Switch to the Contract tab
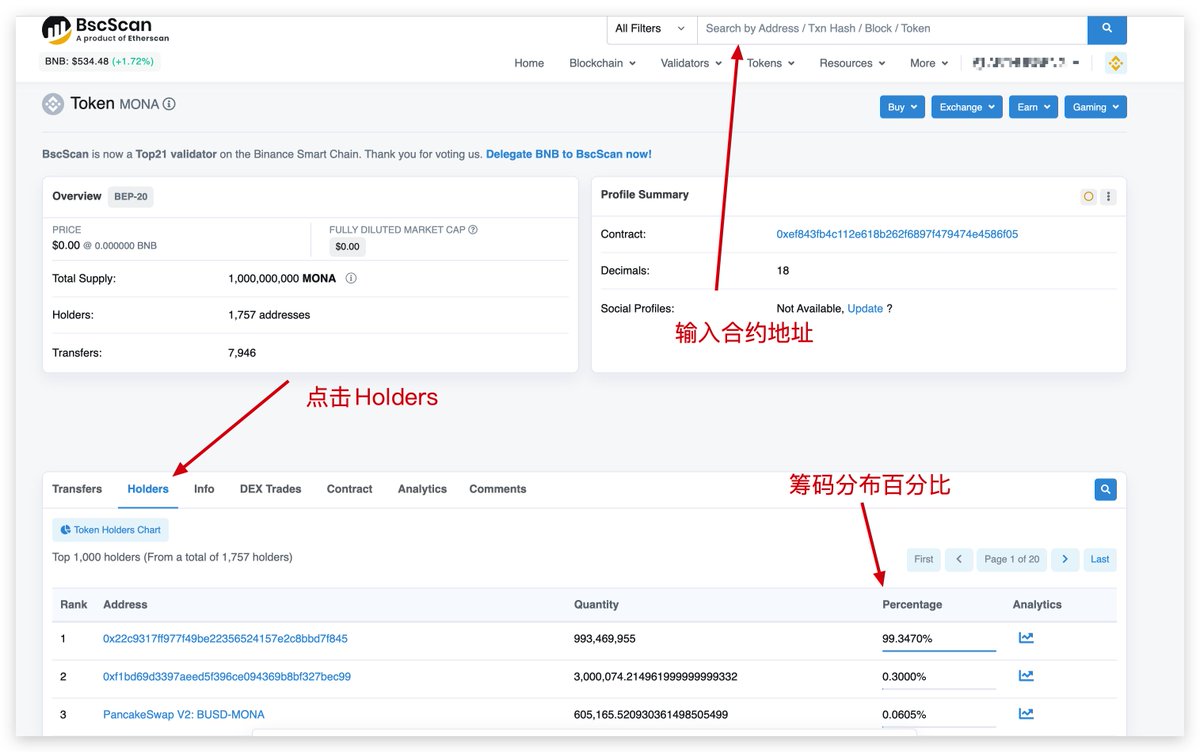Screen dimensions: 1200x752 [349, 489]
